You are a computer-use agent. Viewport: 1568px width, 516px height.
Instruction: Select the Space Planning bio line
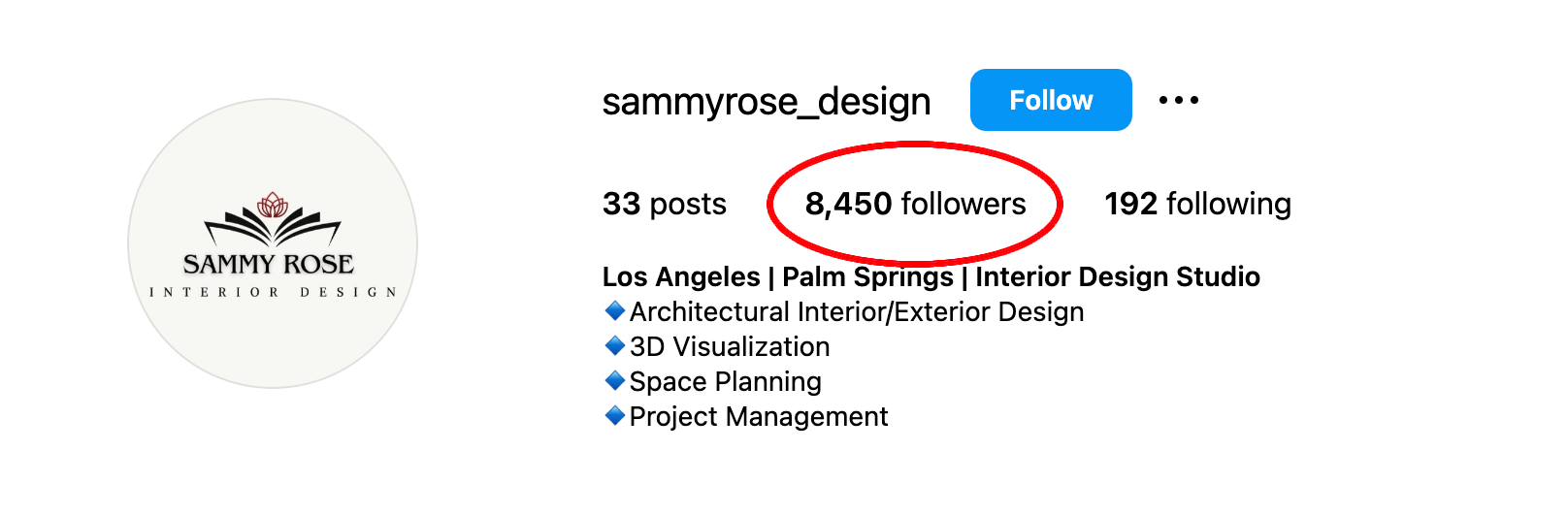click(x=726, y=381)
